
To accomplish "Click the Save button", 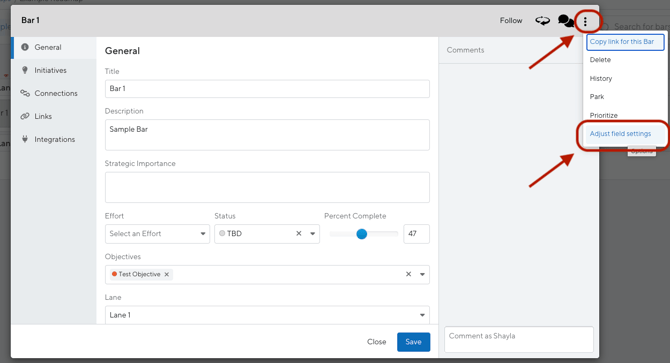I will pyautogui.click(x=414, y=342).
